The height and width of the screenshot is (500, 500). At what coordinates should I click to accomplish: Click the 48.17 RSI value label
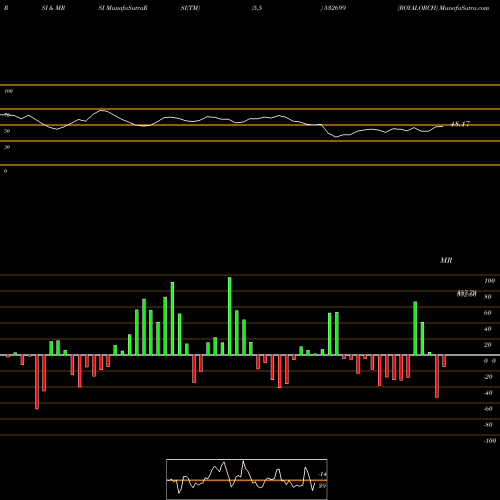pyautogui.click(x=460, y=124)
